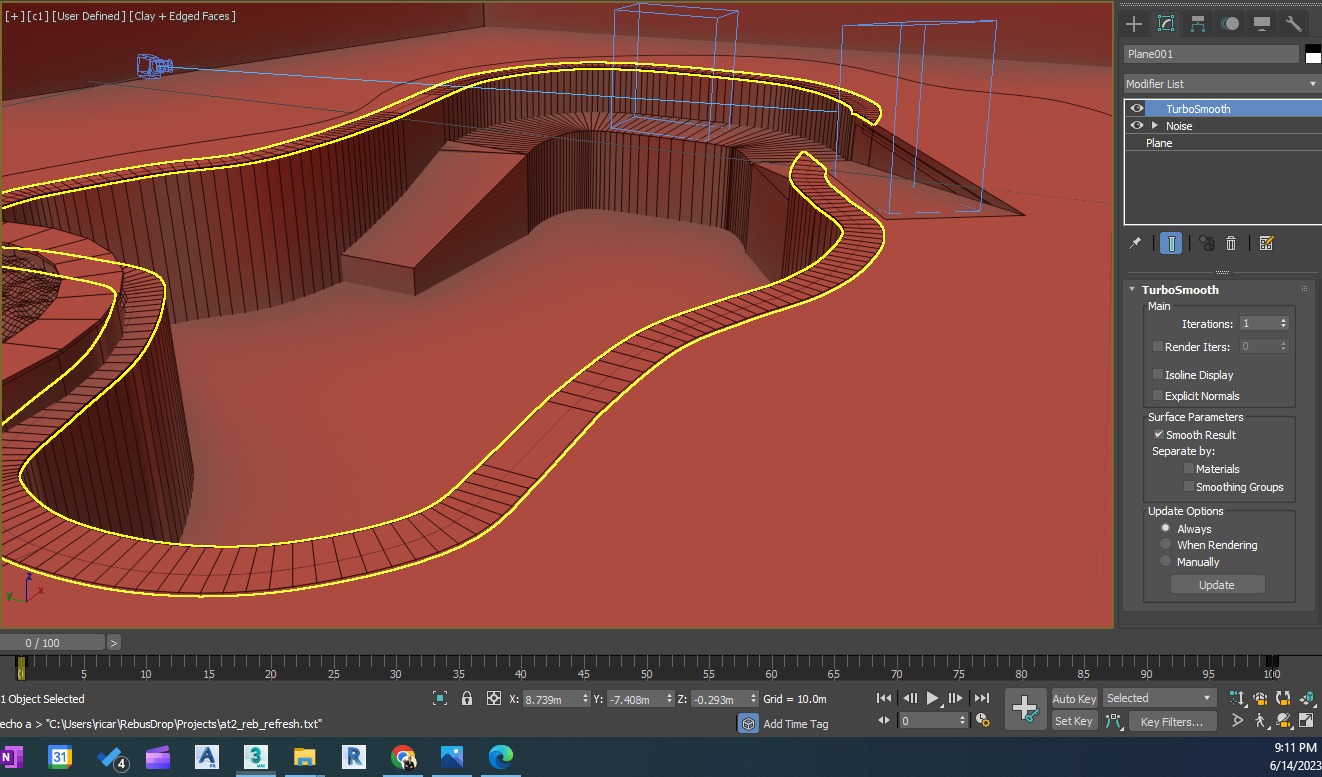Open 3ds Max in the taskbar
This screenshot has width=1322, height=777.
[x=256, y=757]
